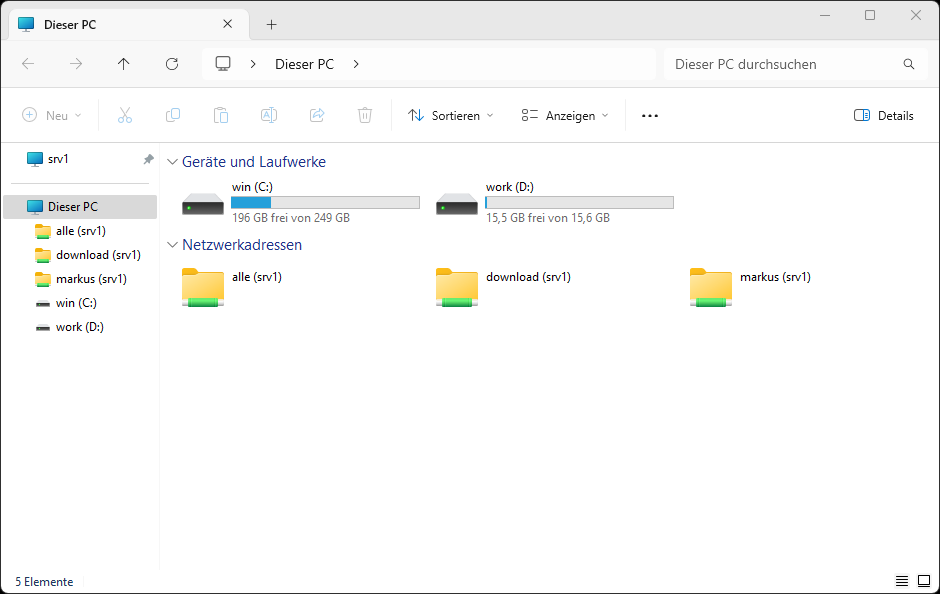Maximize the Explorer window
The image size is (940, 594).
[x=870, y=16]
